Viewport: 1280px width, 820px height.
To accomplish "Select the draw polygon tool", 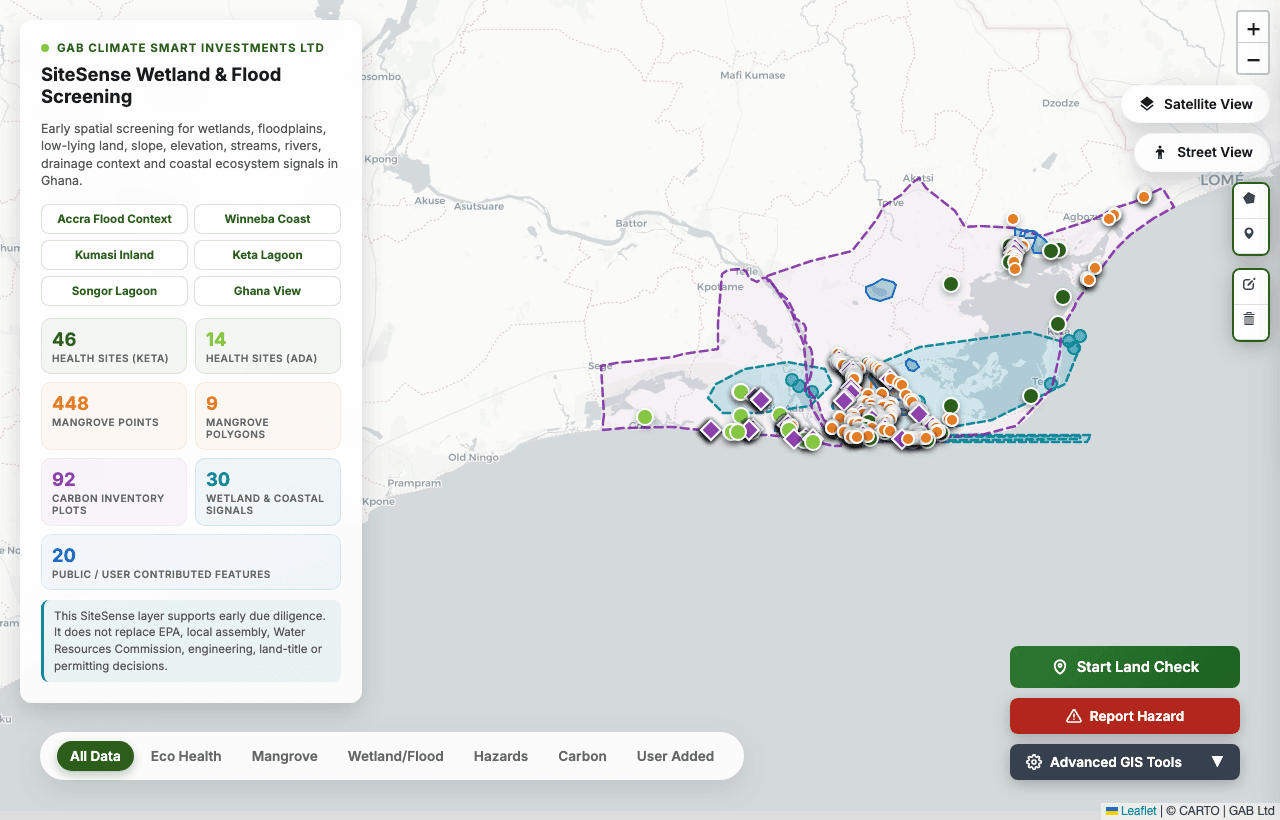I will click(1249, 198).
